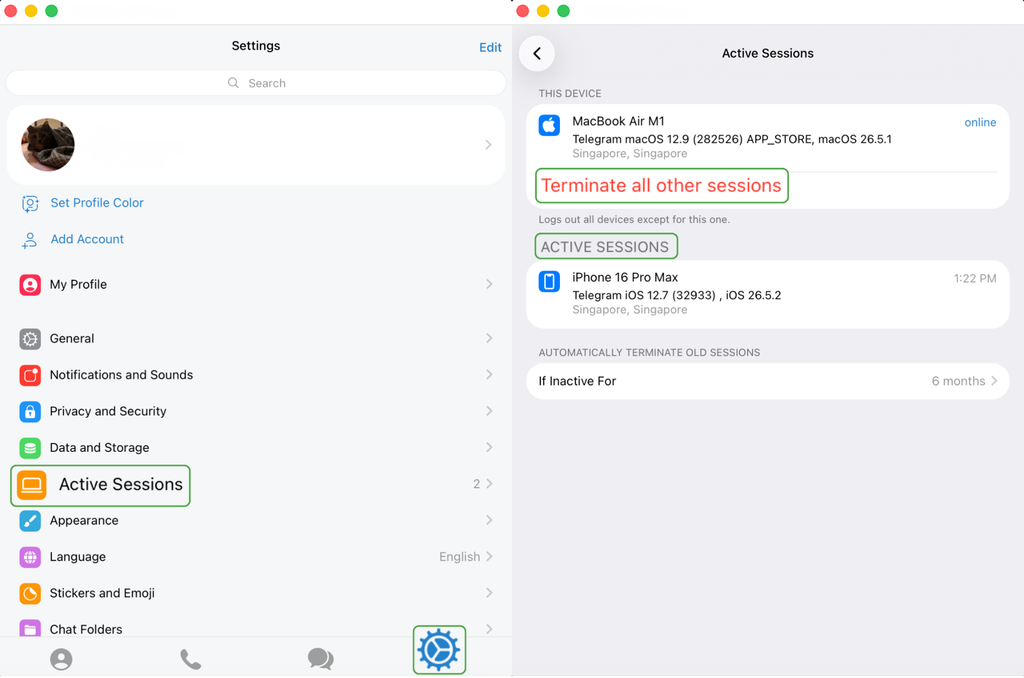Open the Appearance settings item

tap(256, 521)
